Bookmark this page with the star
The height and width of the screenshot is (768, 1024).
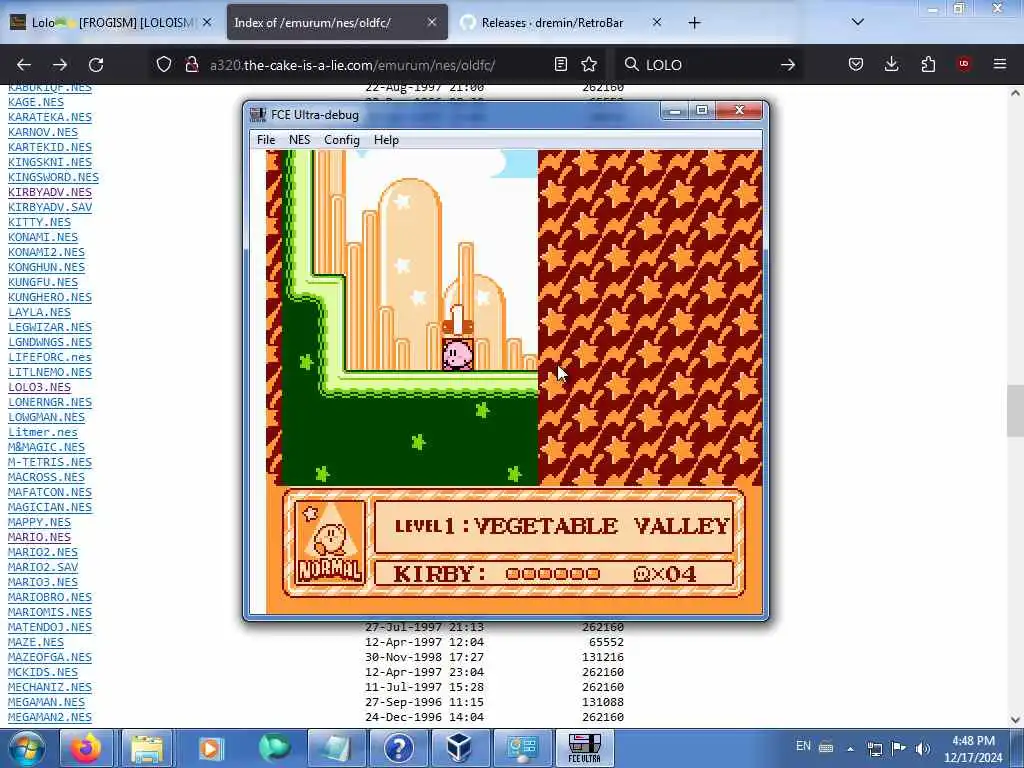click(x=589, y=64)
